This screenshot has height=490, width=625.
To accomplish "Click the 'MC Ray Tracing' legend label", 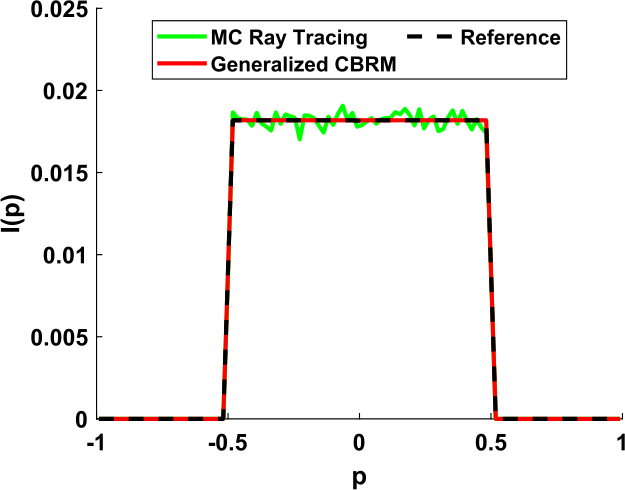I will click(x=289, y=38).
